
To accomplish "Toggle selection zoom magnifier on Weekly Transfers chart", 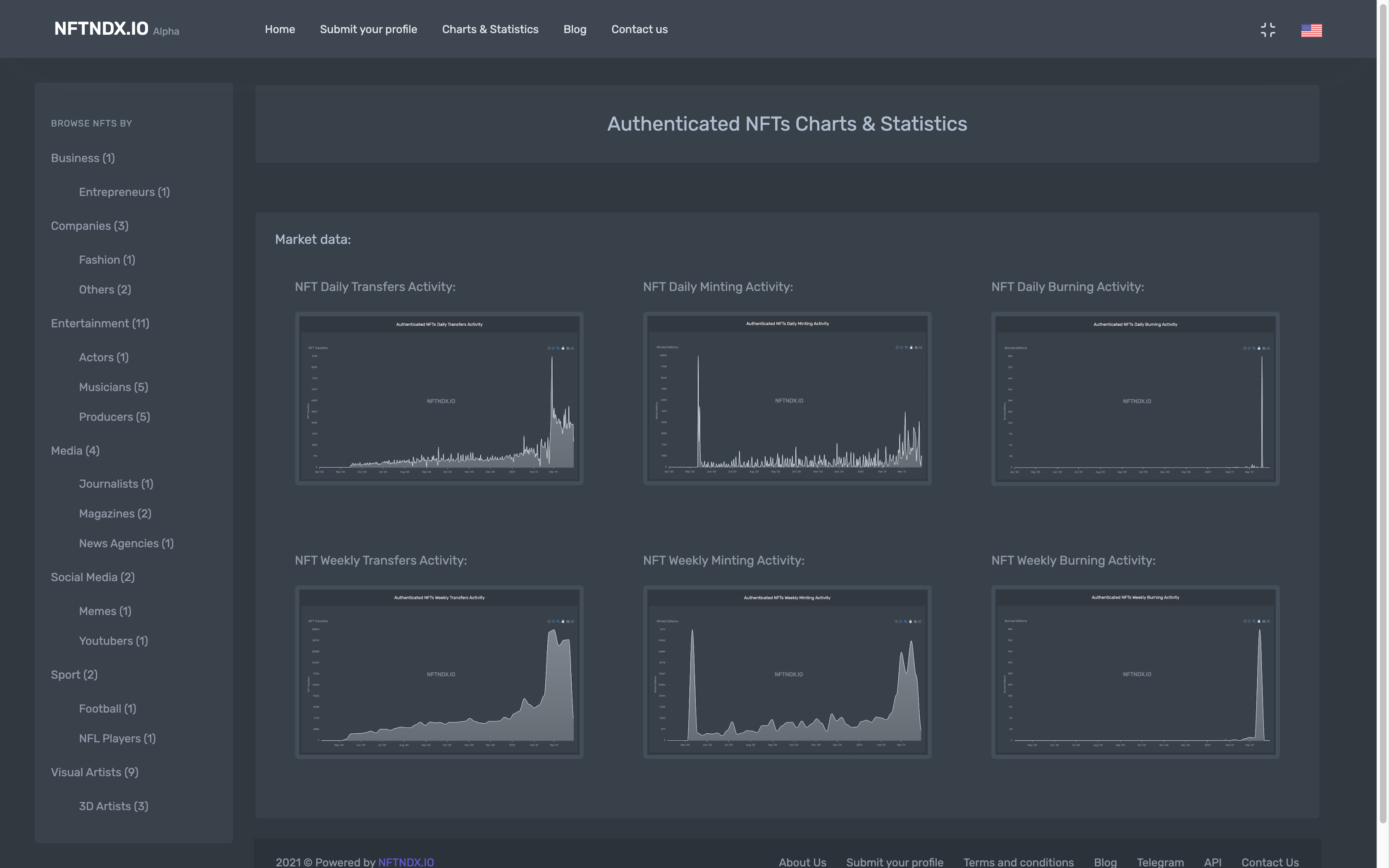I will coord(558,621).
